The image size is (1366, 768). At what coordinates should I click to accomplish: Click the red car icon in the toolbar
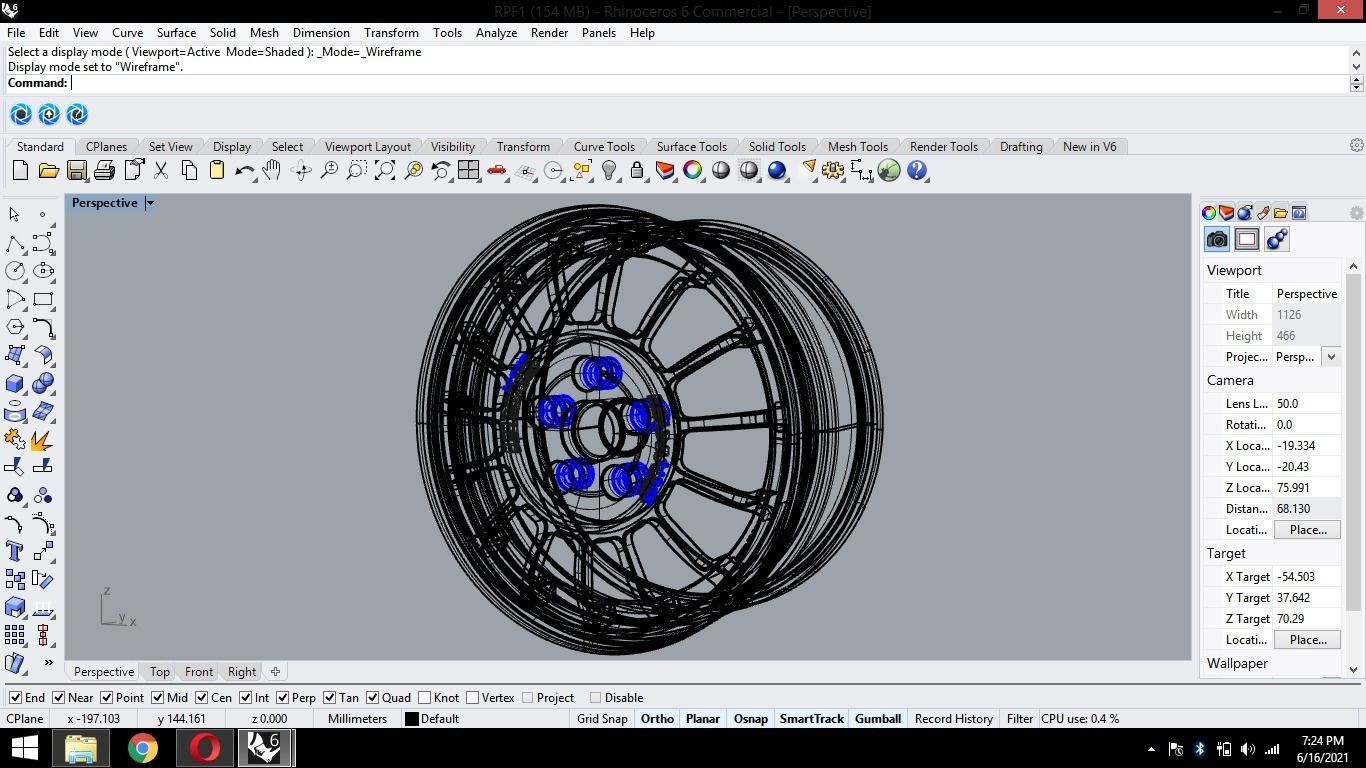[x=496, y=171]
